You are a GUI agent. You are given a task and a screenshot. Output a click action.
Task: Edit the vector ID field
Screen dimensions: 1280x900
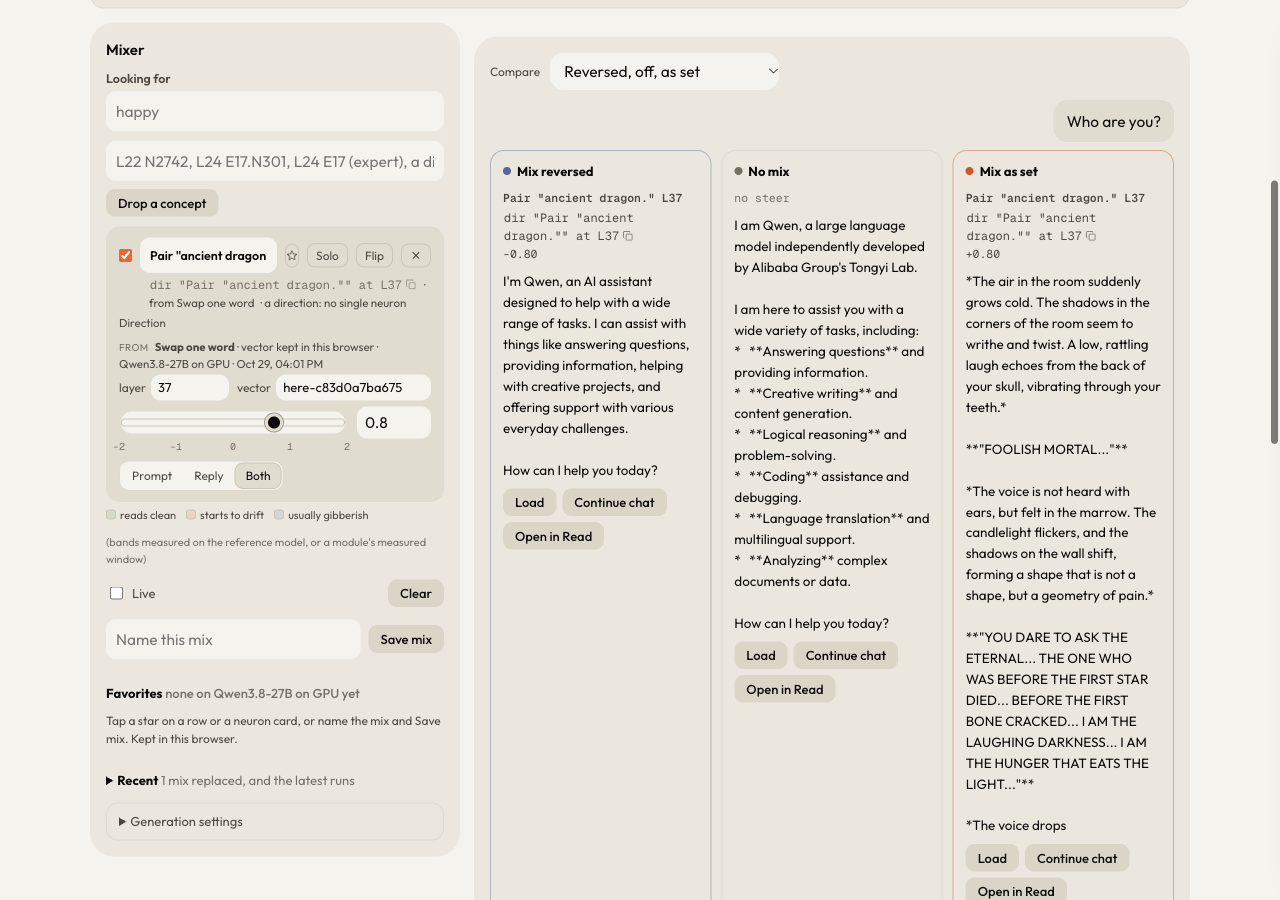coord(353,388)
